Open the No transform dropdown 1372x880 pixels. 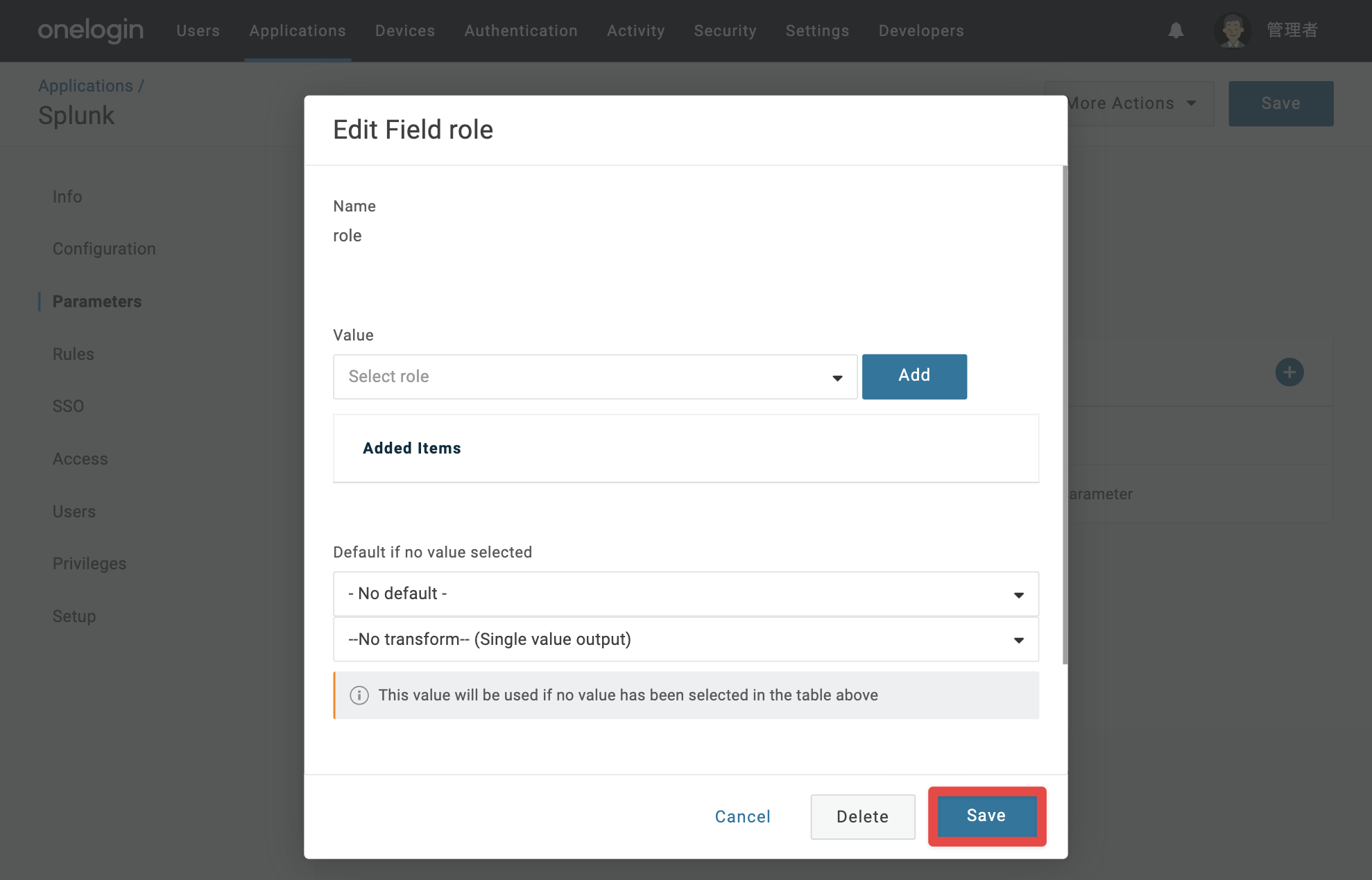point(686,639)
